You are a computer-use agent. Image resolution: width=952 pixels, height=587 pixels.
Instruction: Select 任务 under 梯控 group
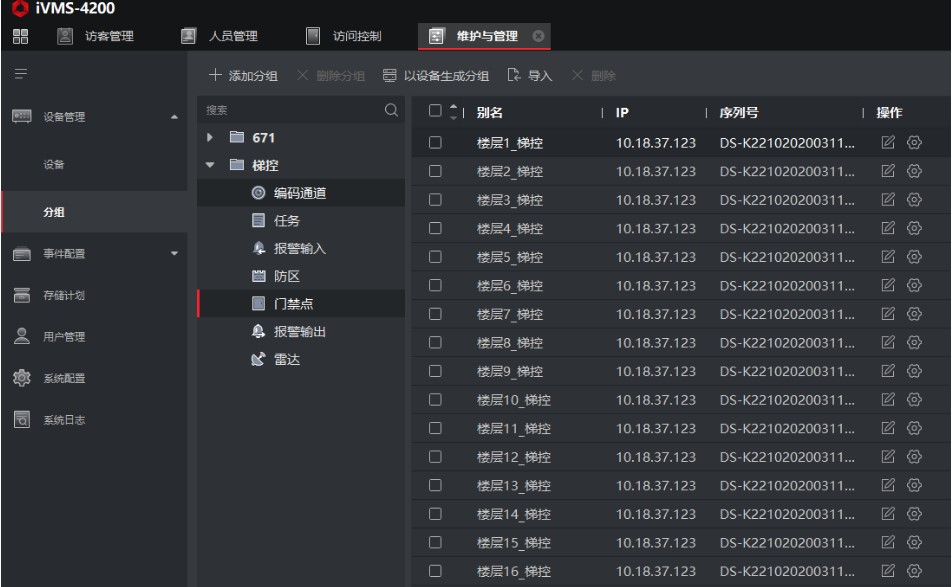coord(301,220)
